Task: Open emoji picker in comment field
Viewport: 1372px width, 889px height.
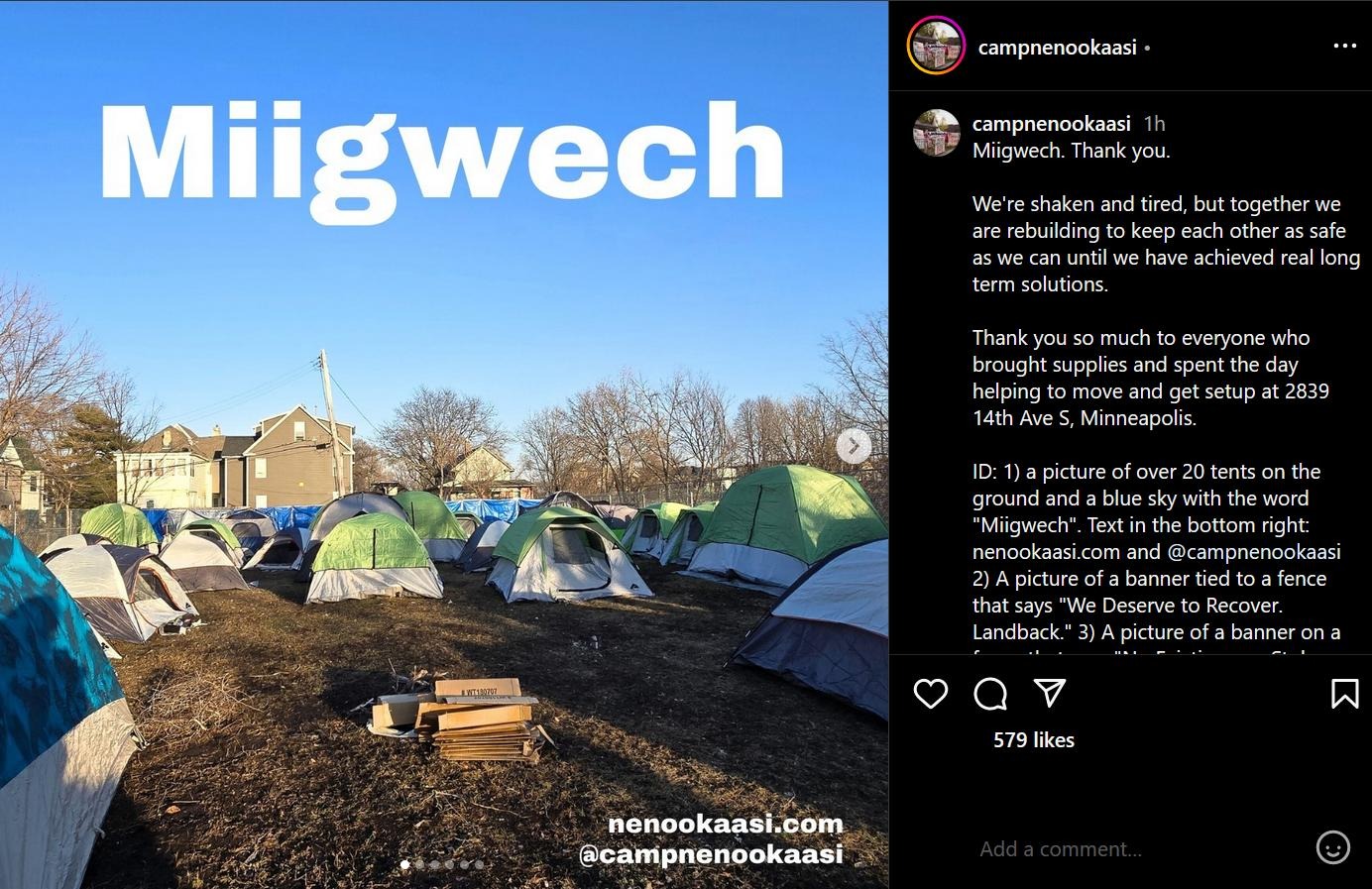Action: [1332, 848]
